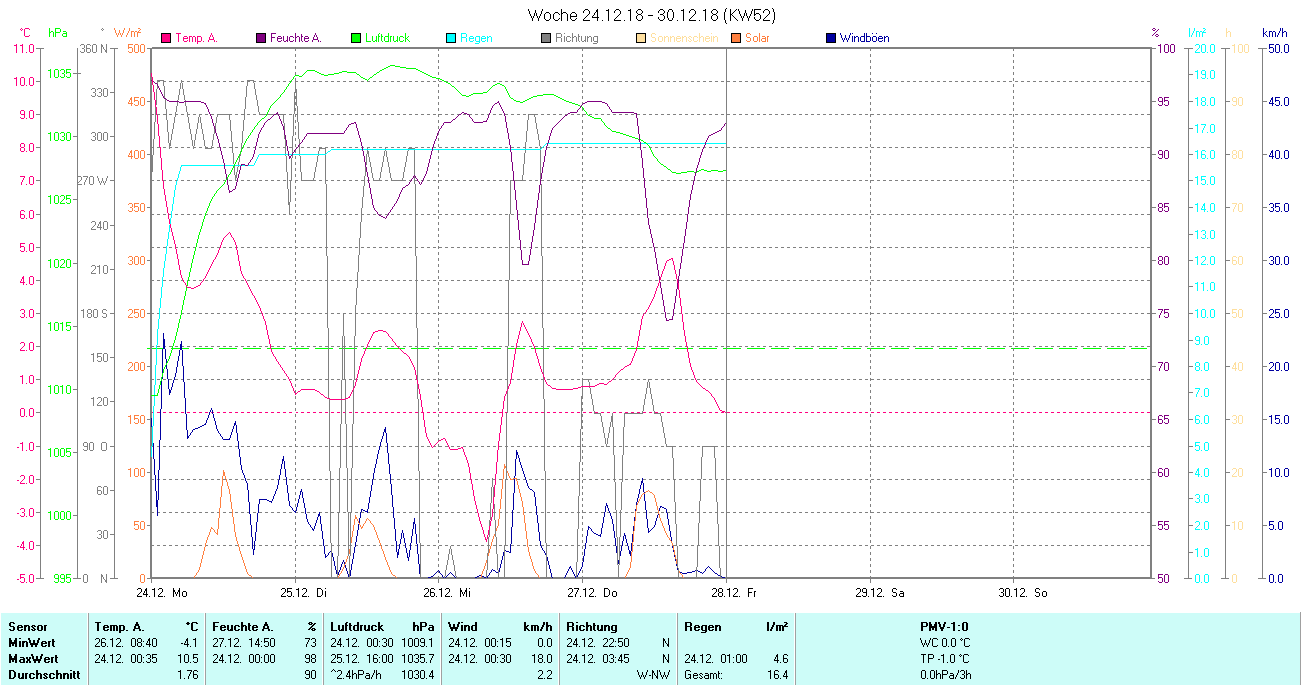Select the Sonnenschein legend label
Screen dimensions: 1301x685
pyautogui.click(x=682, y=38)
